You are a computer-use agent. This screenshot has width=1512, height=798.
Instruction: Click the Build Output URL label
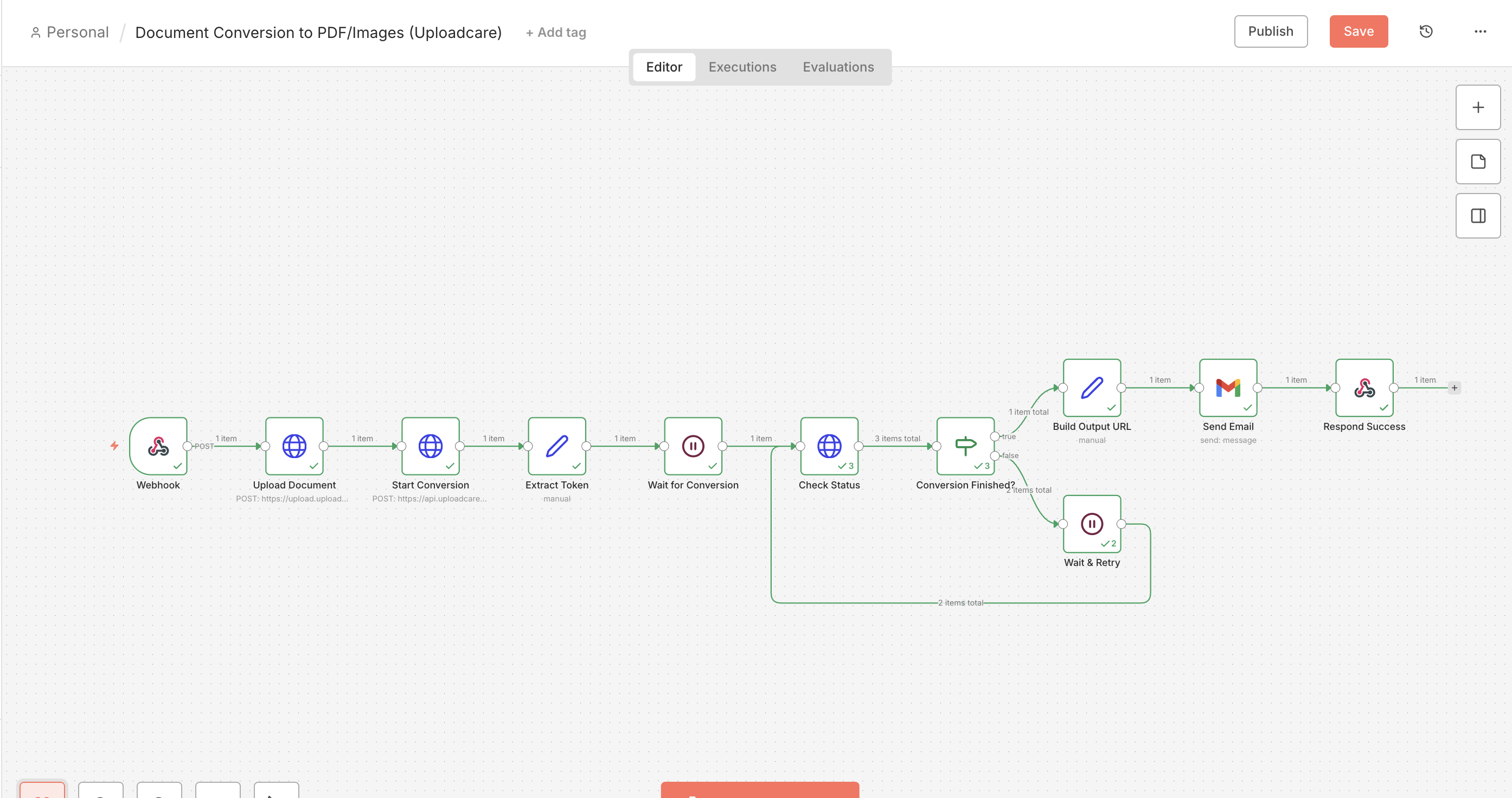(x=1092, y=427)
